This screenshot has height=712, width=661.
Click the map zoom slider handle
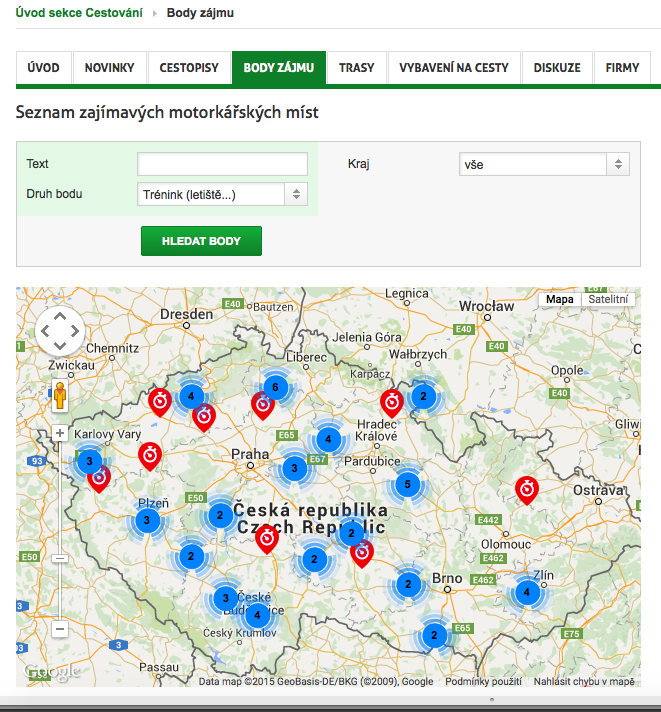(x=60, y=558)
